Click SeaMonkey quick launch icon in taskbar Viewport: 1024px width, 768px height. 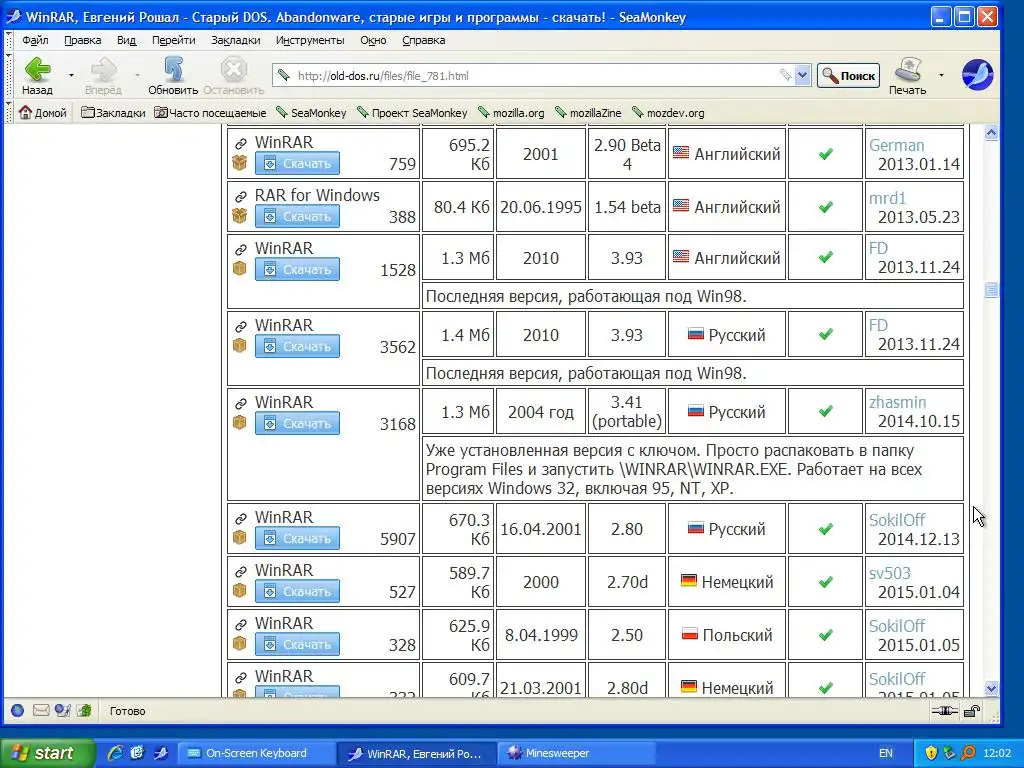(161, 753)
